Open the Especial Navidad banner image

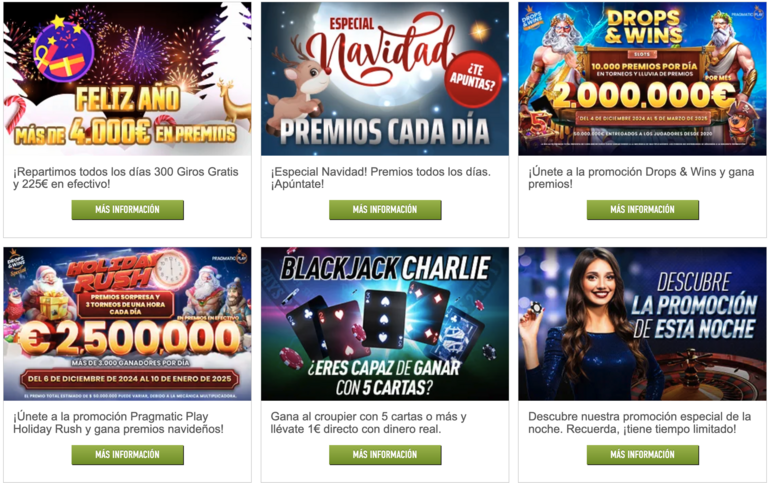385,79
